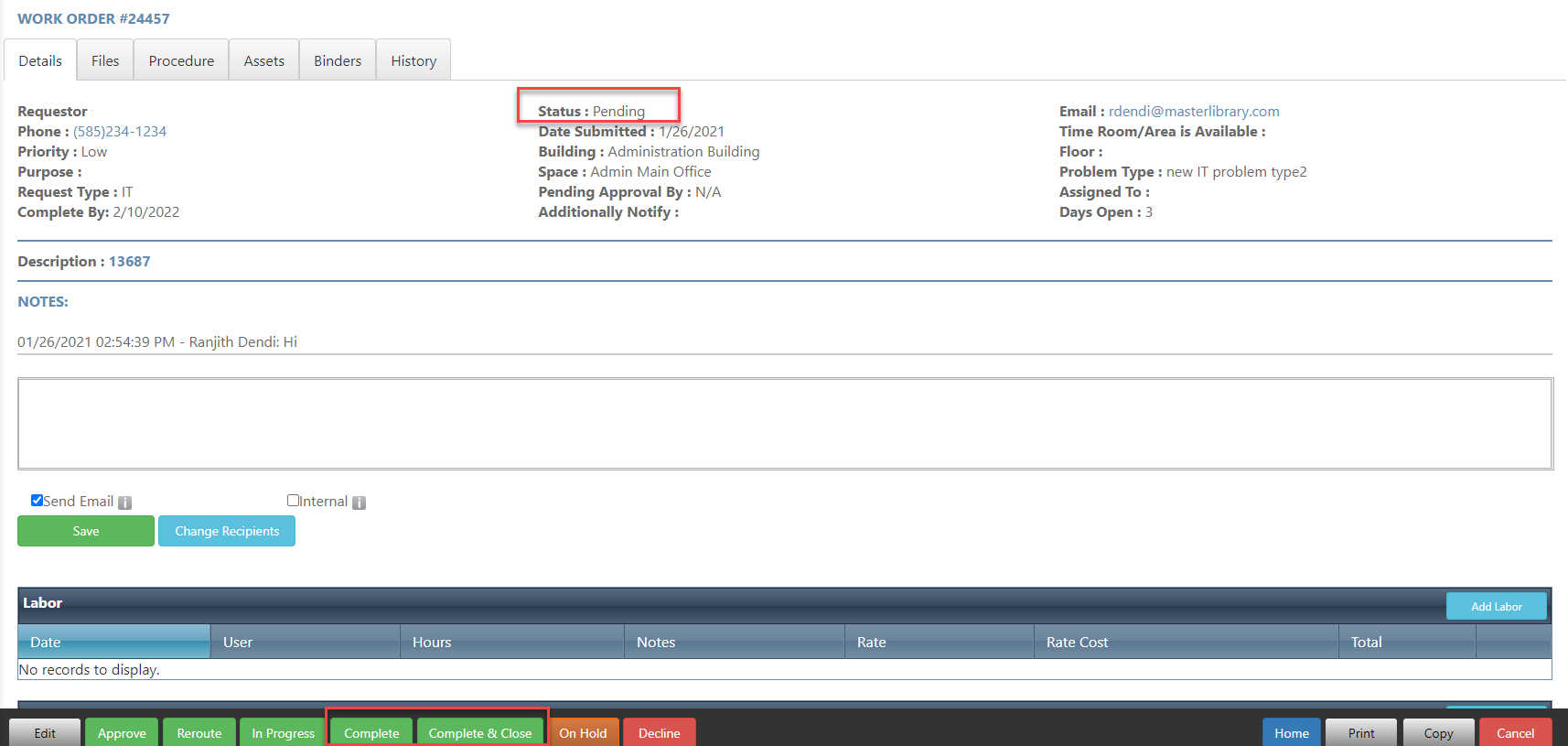Mark work order In Progress
The height and width of the screenshot is (746, 1568).
[284, 732]
